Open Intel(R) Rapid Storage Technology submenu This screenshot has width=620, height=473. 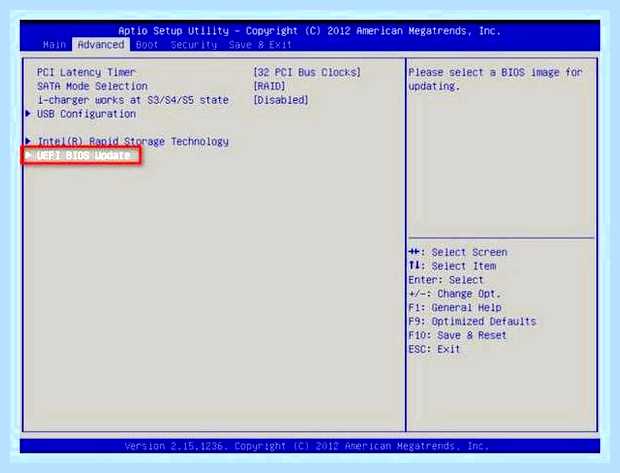click(133, 142)
